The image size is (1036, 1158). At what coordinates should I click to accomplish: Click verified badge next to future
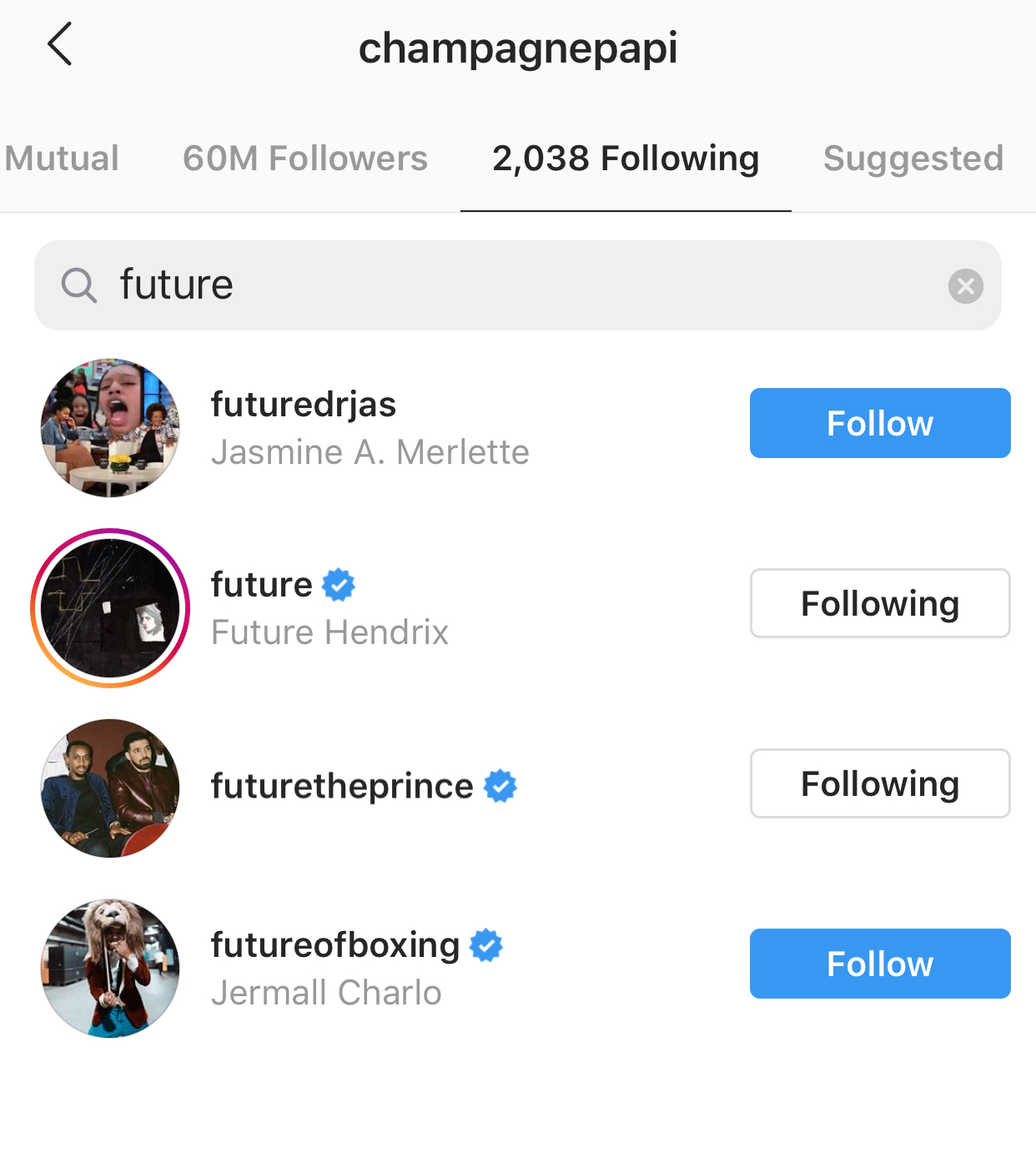click(339, 585)
